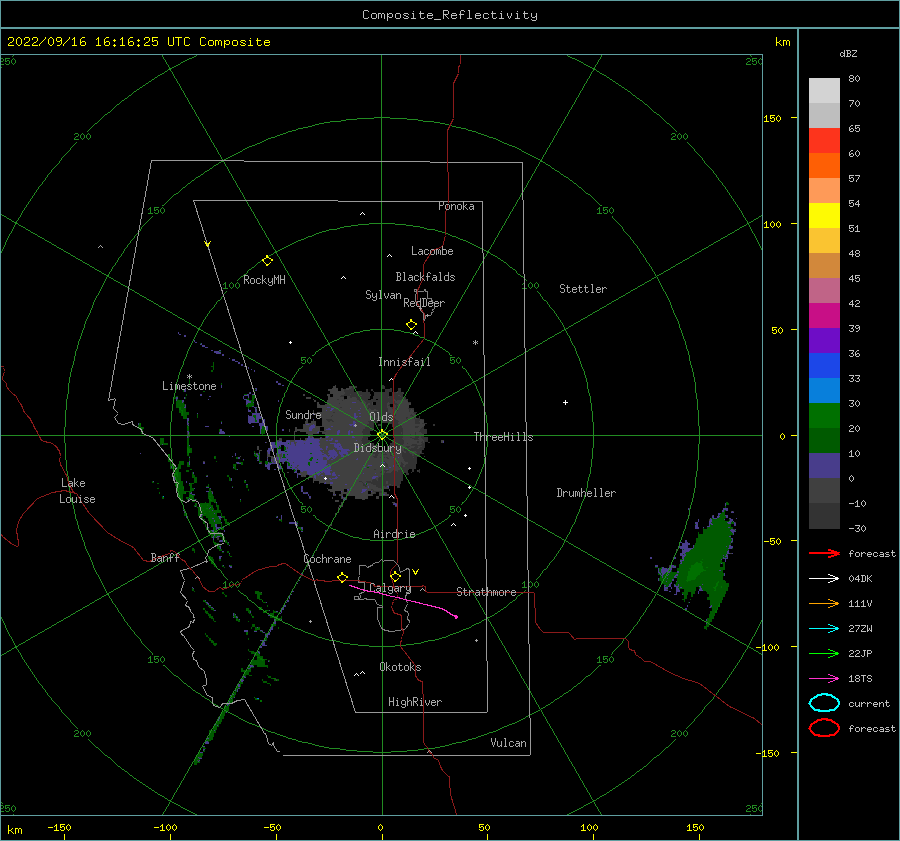This screenshot has width=900, height=841.
Task: Click the cyan current ellipse icon
Action: [824, 703]
